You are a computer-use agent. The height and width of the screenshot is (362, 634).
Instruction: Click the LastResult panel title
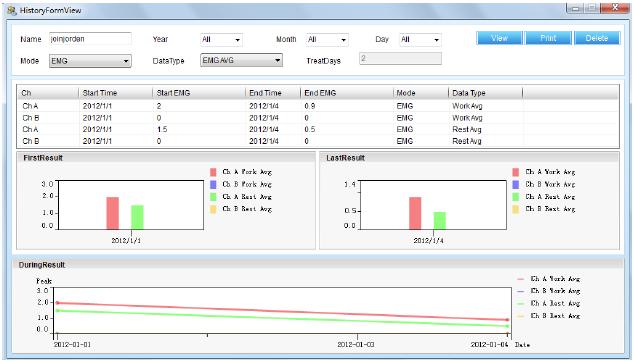point(345,158)
